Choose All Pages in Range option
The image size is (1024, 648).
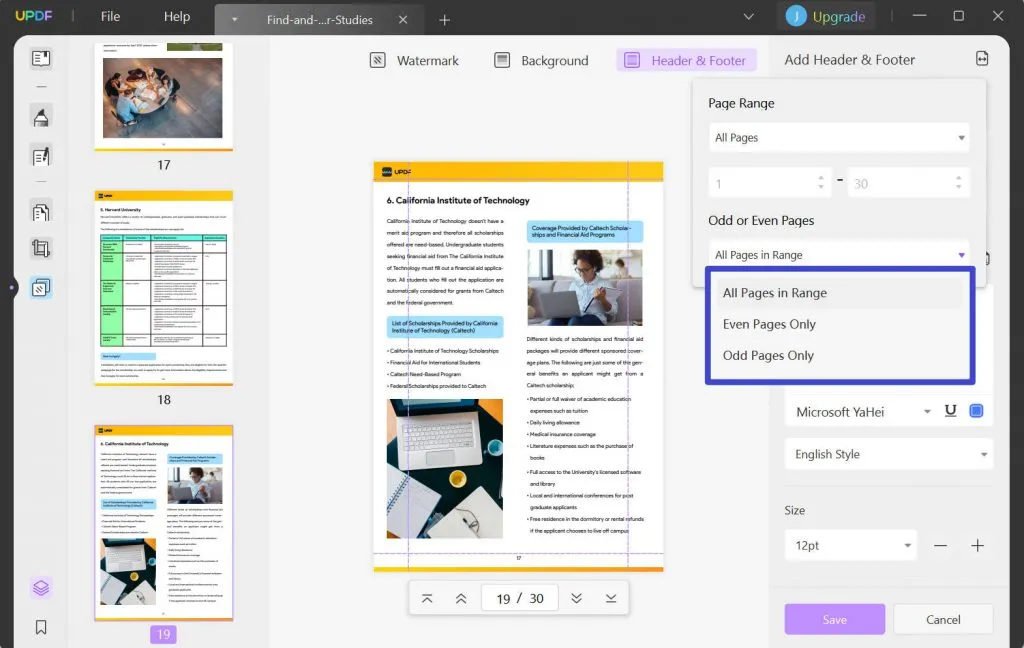pos(839,293)
